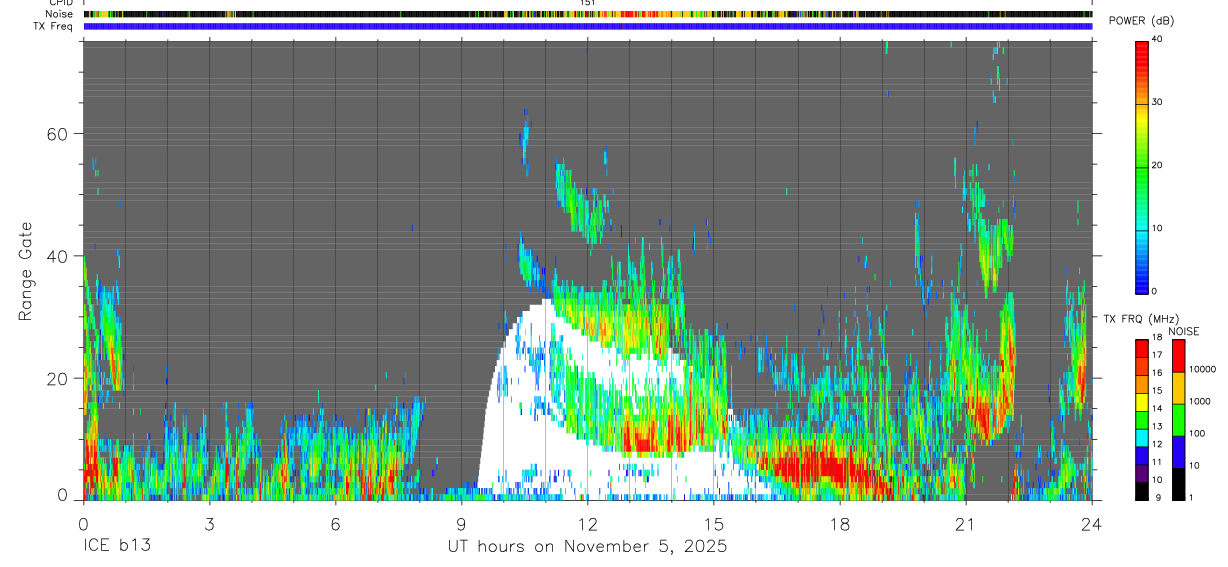The width and height of the screenshot is (1228, 567).
Task: Pick the black 9-10 MHz TX FRQ swatch
Action: coord(1141,489)
